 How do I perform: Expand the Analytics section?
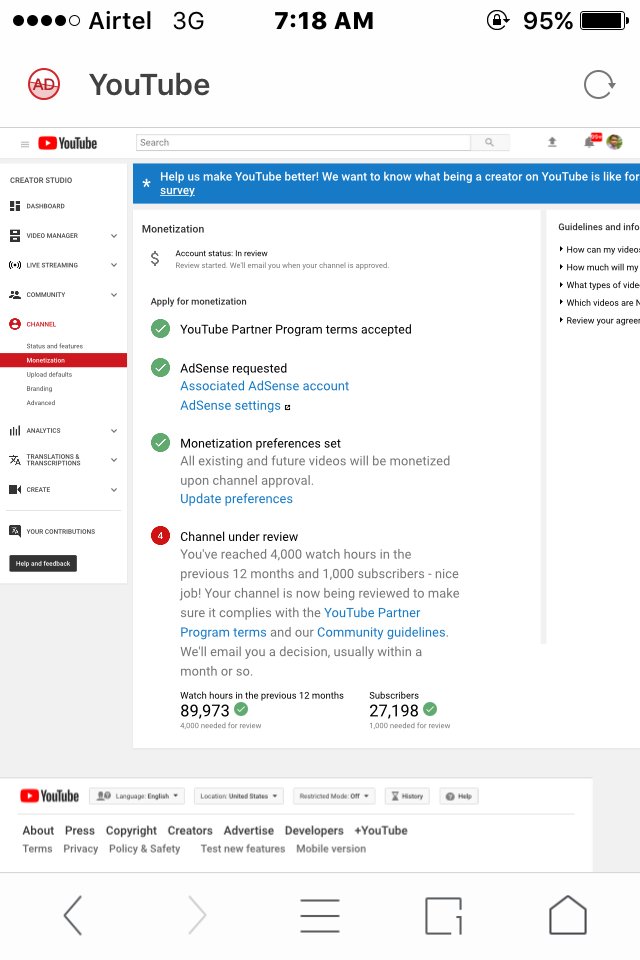[114, 431]
